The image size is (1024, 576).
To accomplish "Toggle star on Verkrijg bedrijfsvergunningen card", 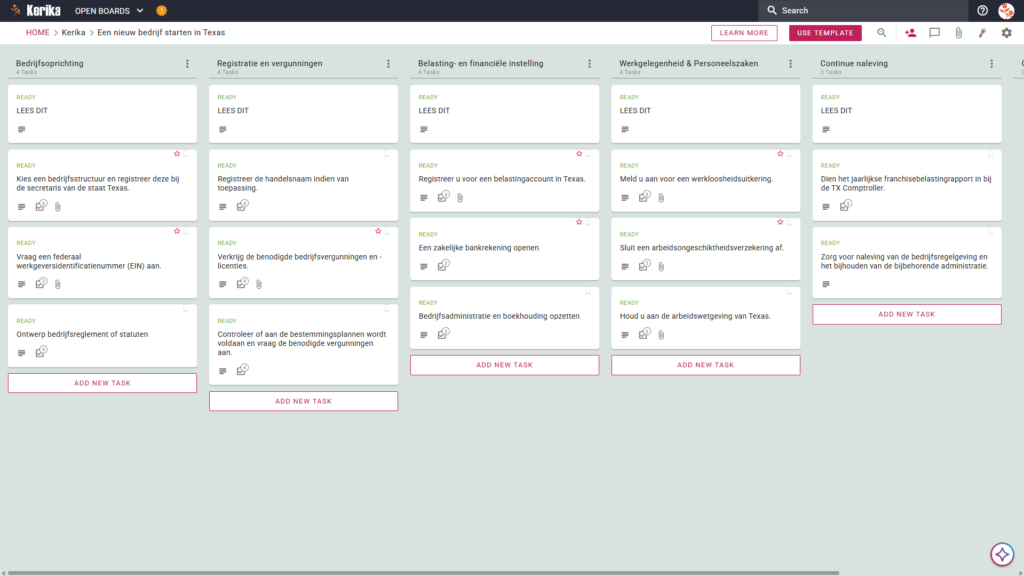I will pos(378,231).
